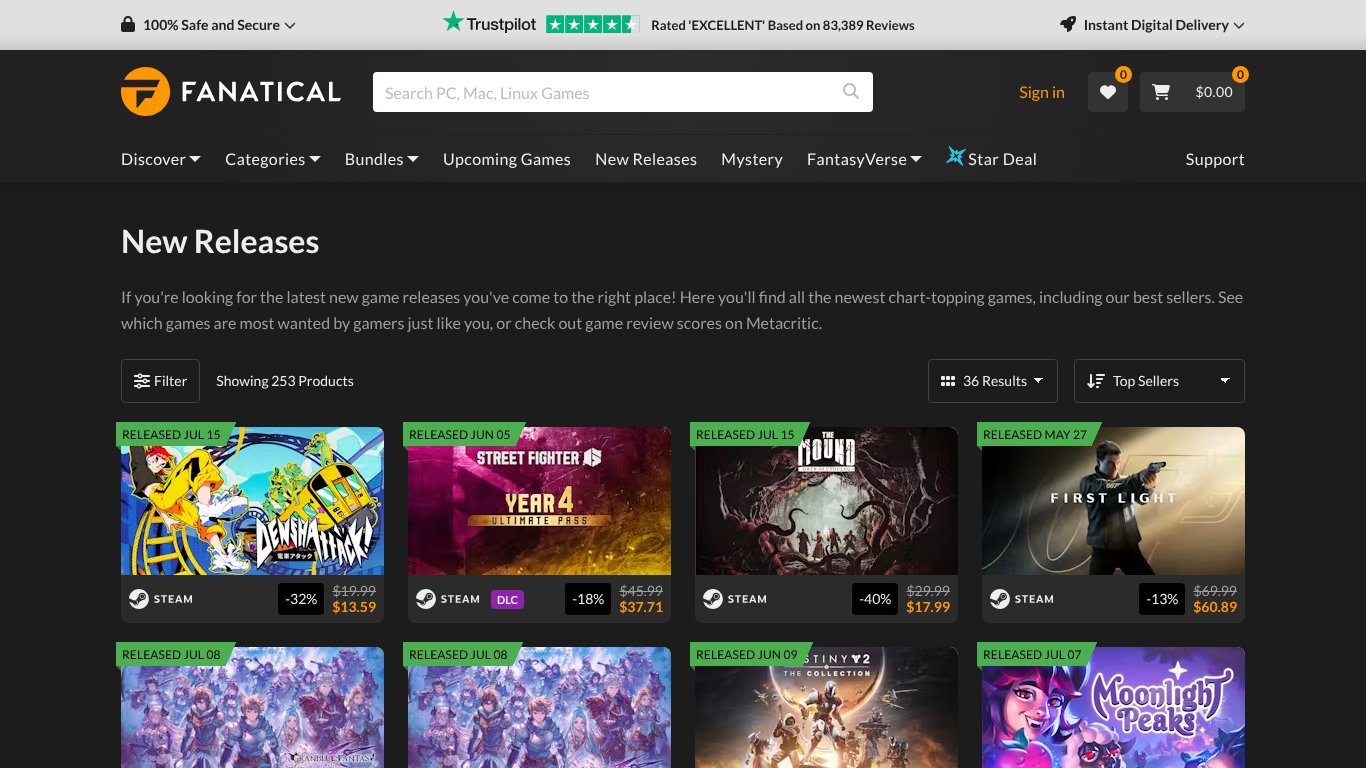The height and width of the screenshot is (768, 1366).
Task: Open the Bundles menu
Action: coord(382,159)
